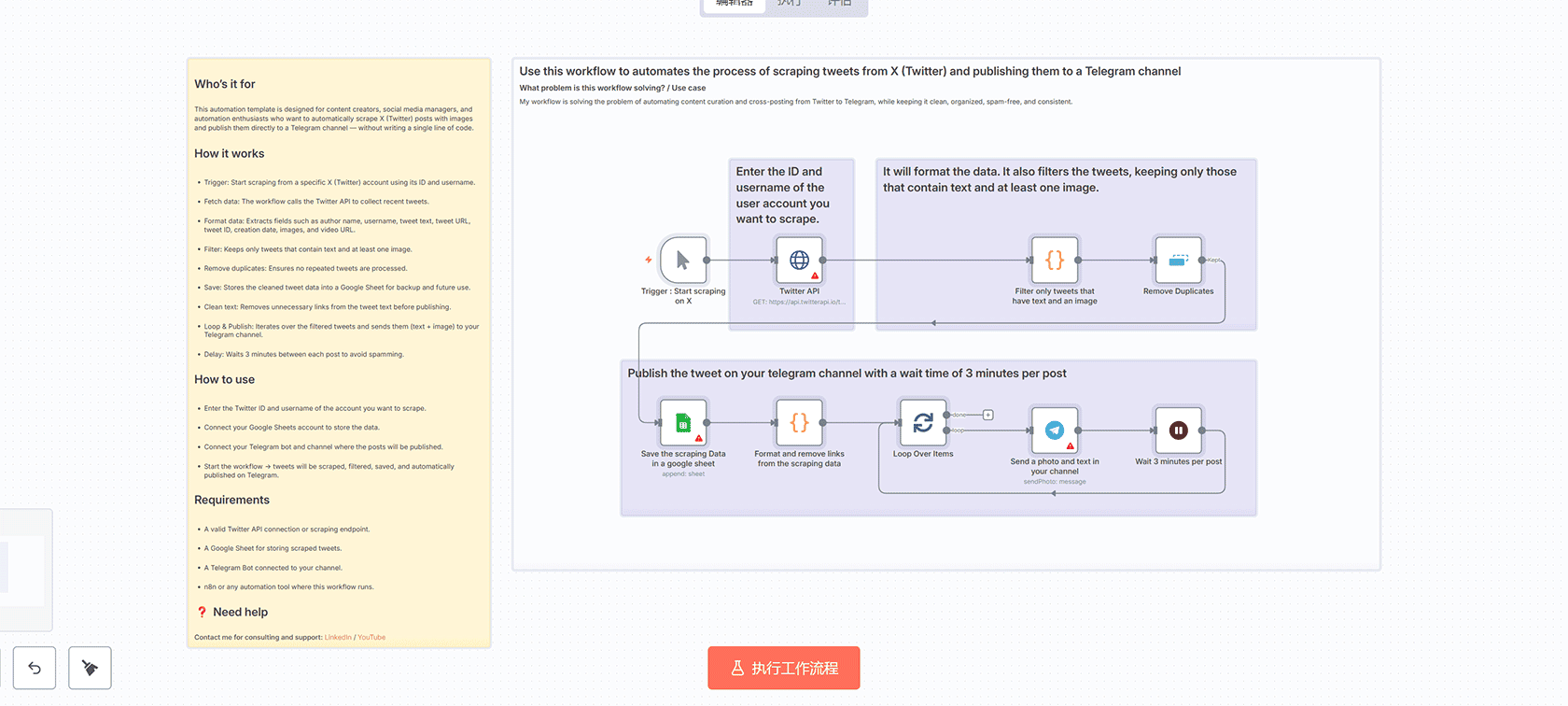
Task: Open Format and remove links code node
Action: [x=799, y=423]
